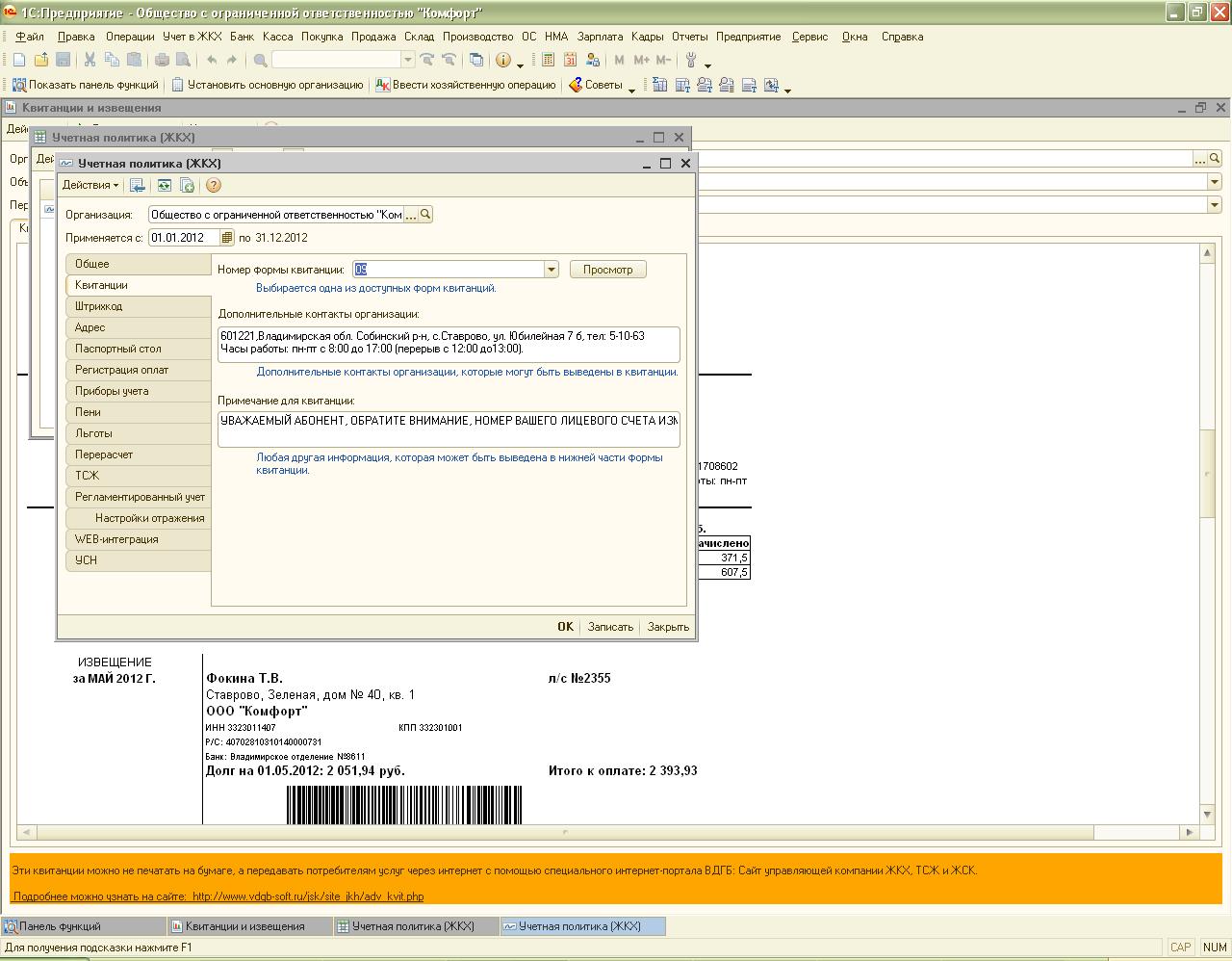
Task: Click the printer icon
Action: coord(162,60)
